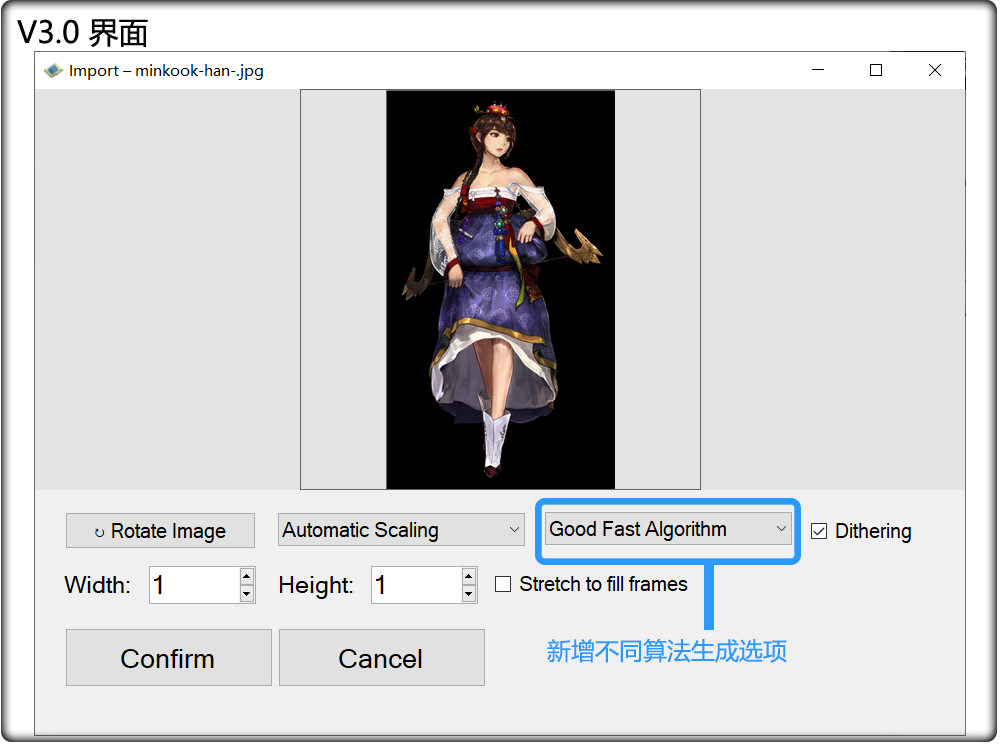Focus the Width input field
Viewport: 1000px width, 744px height.
click(x=194, y=586)
